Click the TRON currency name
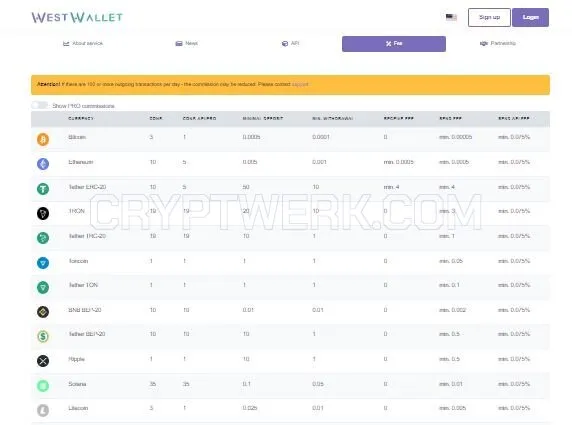572x425 pixels. coord(77,211)
